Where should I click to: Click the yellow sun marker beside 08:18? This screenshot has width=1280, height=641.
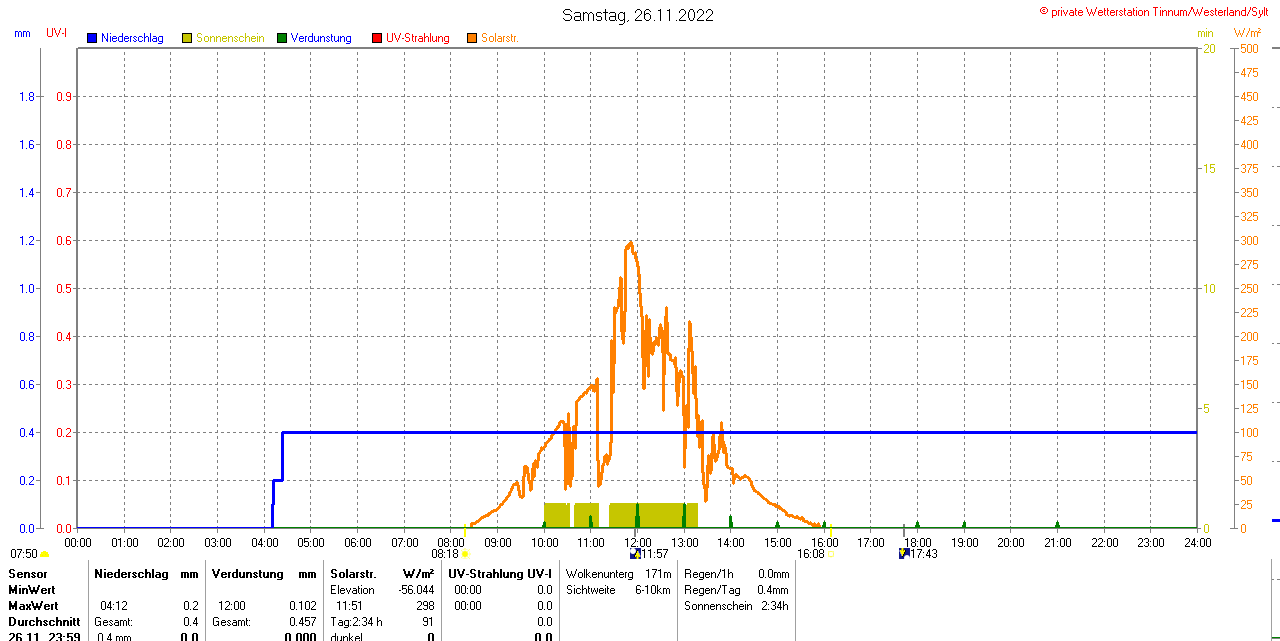[x=465, y=554]
